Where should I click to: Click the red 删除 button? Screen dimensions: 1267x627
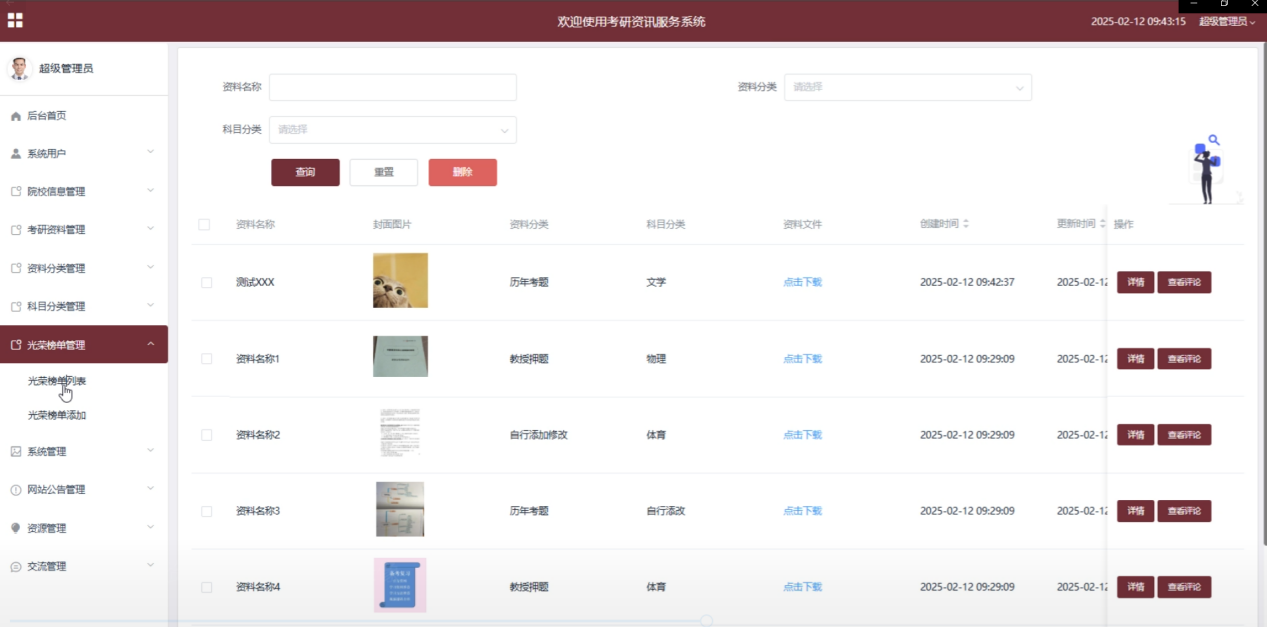[463, 173]
